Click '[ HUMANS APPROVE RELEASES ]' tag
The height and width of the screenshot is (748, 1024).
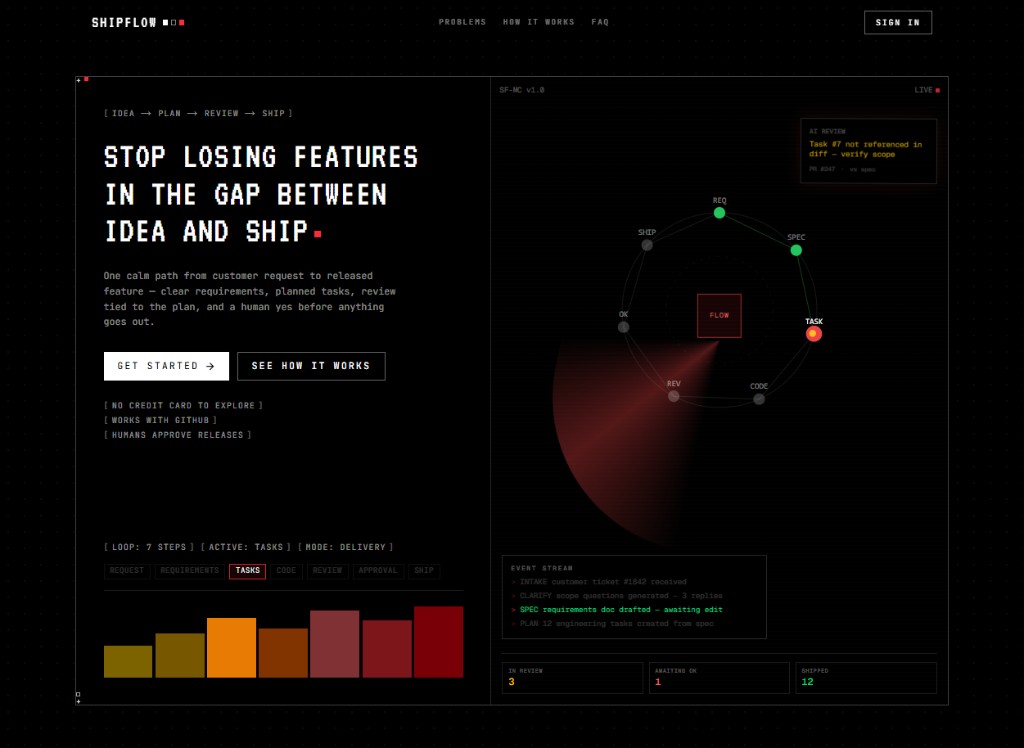(x=178, y=435)
